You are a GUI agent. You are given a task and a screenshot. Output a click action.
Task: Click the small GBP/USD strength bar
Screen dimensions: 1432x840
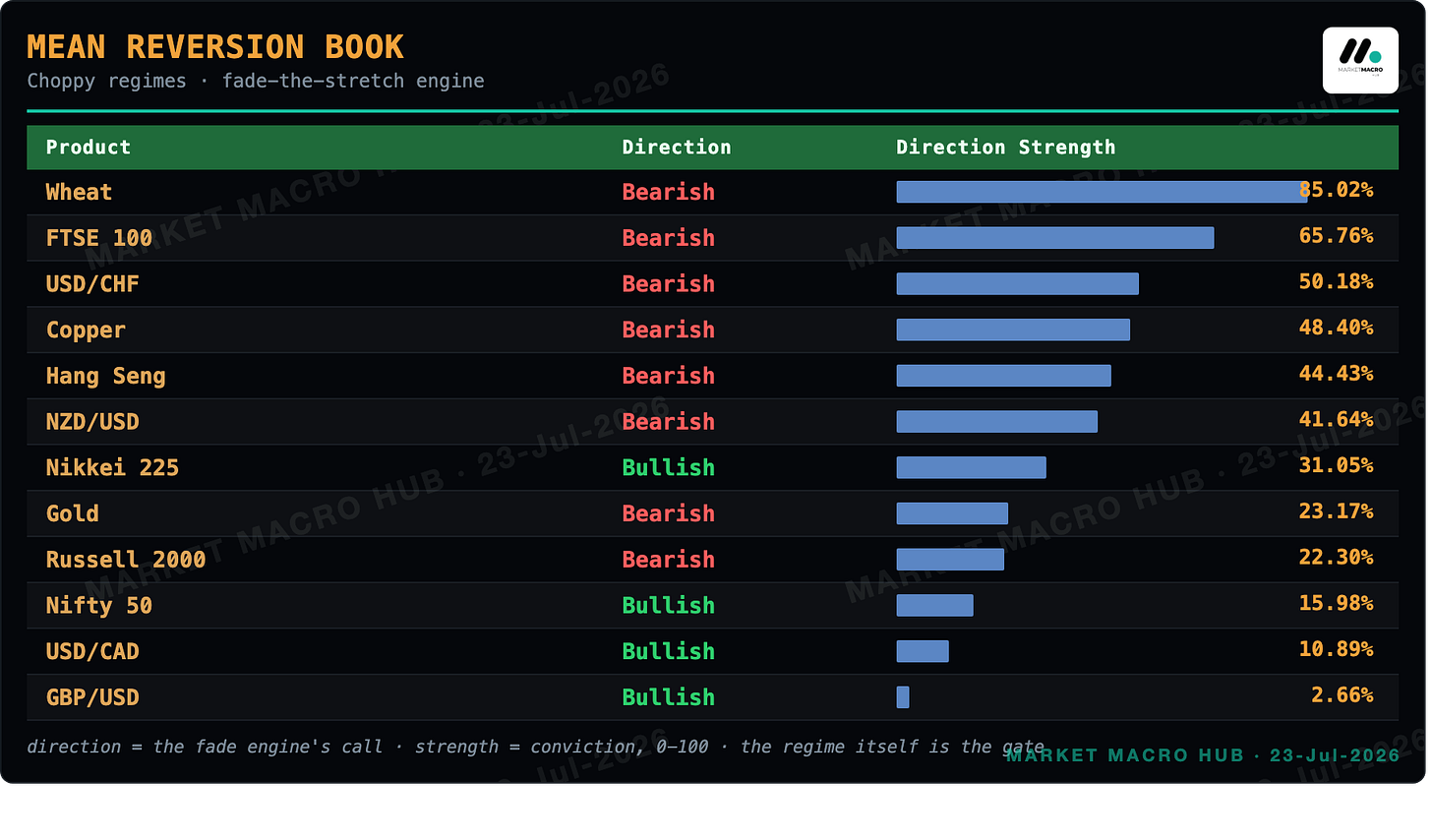[x=903, y=697]
